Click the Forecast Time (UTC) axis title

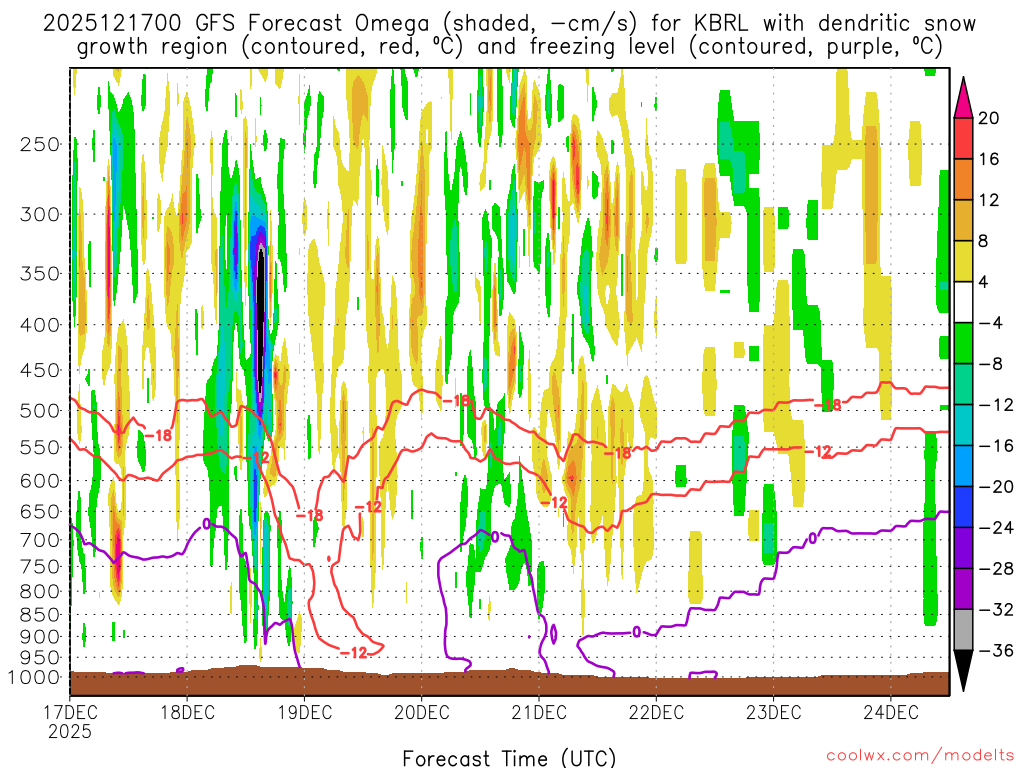tap(509, 757)
